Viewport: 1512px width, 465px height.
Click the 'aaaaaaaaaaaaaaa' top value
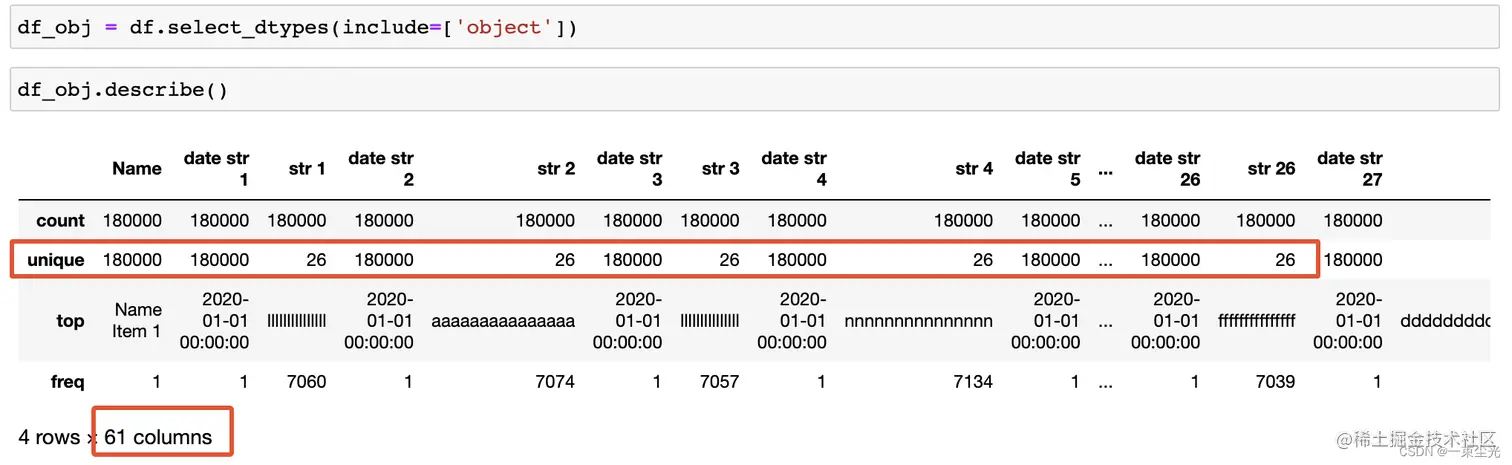(503, 320)
